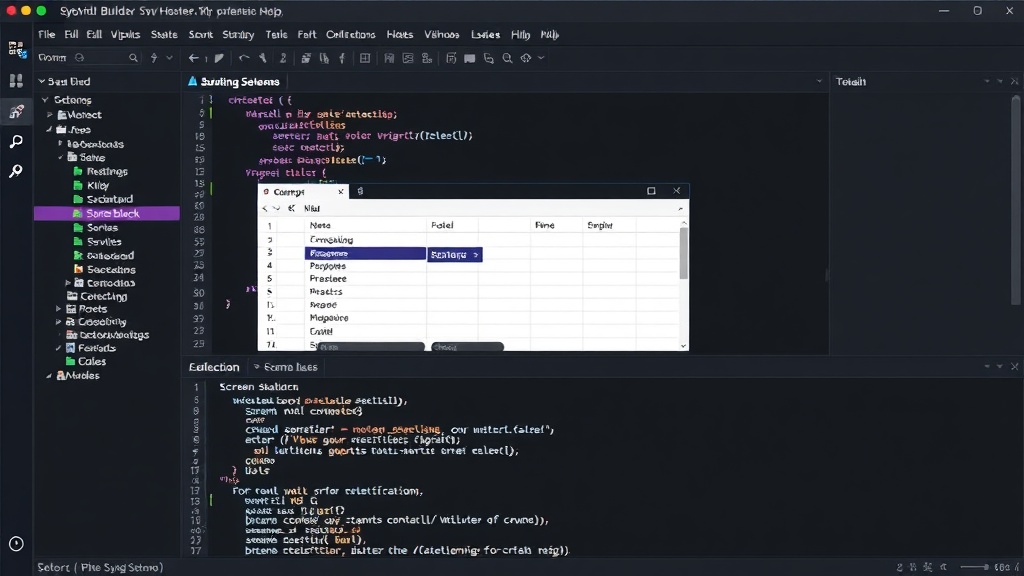The width and height of the screenshot is (1024, 576).
Task: Select the "Mlepaure" row in the dialog table
Action: coord(329,318)
